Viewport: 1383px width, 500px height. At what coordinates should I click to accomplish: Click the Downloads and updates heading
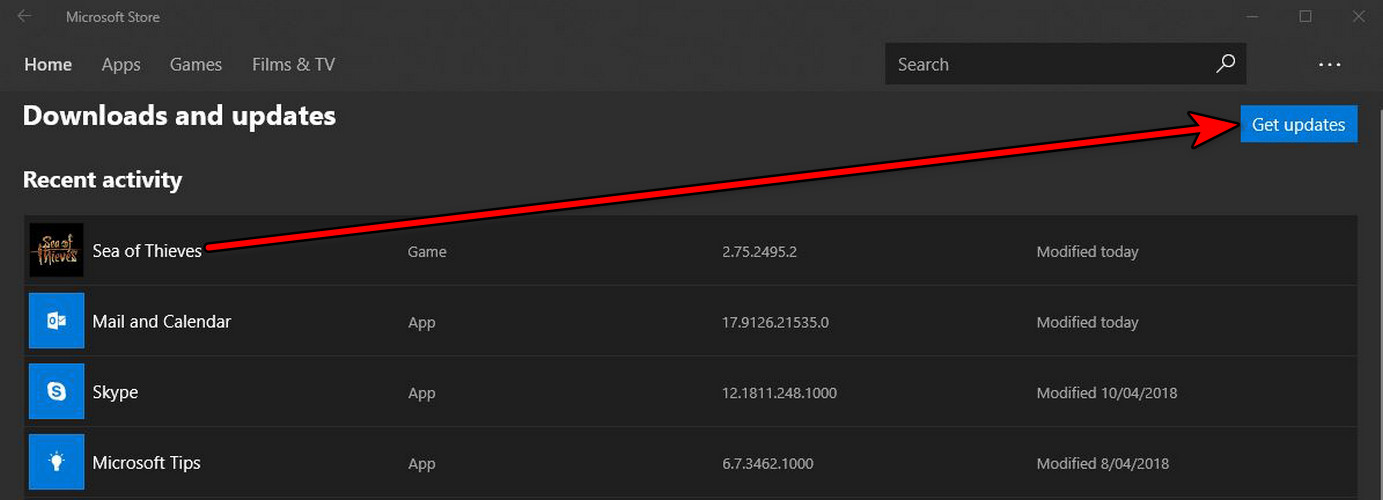point(179,116)
